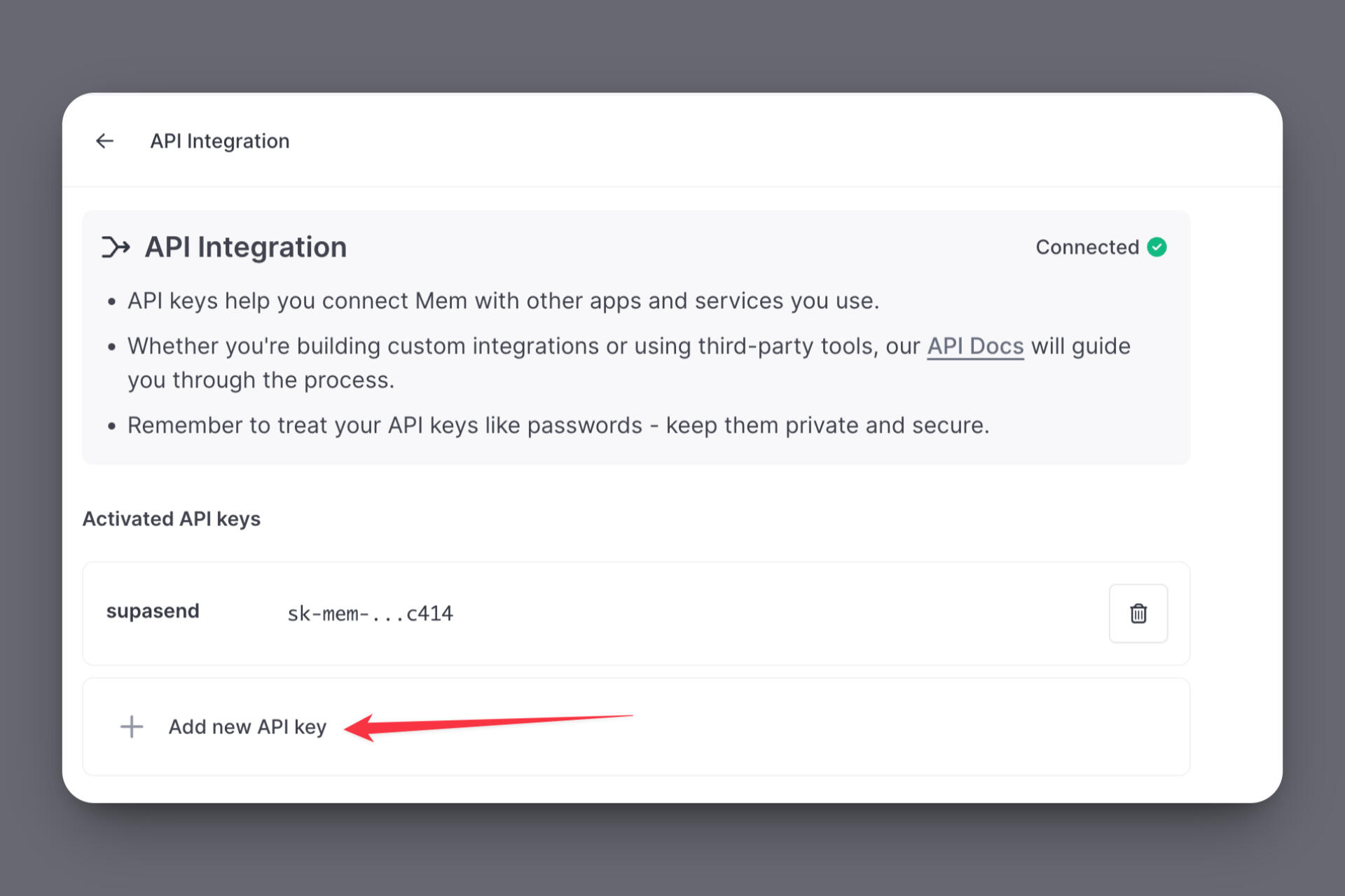Viewport: 1345px width, 896px height.
Task: Click the integration arrow icon beside heading
Action: 116,247
